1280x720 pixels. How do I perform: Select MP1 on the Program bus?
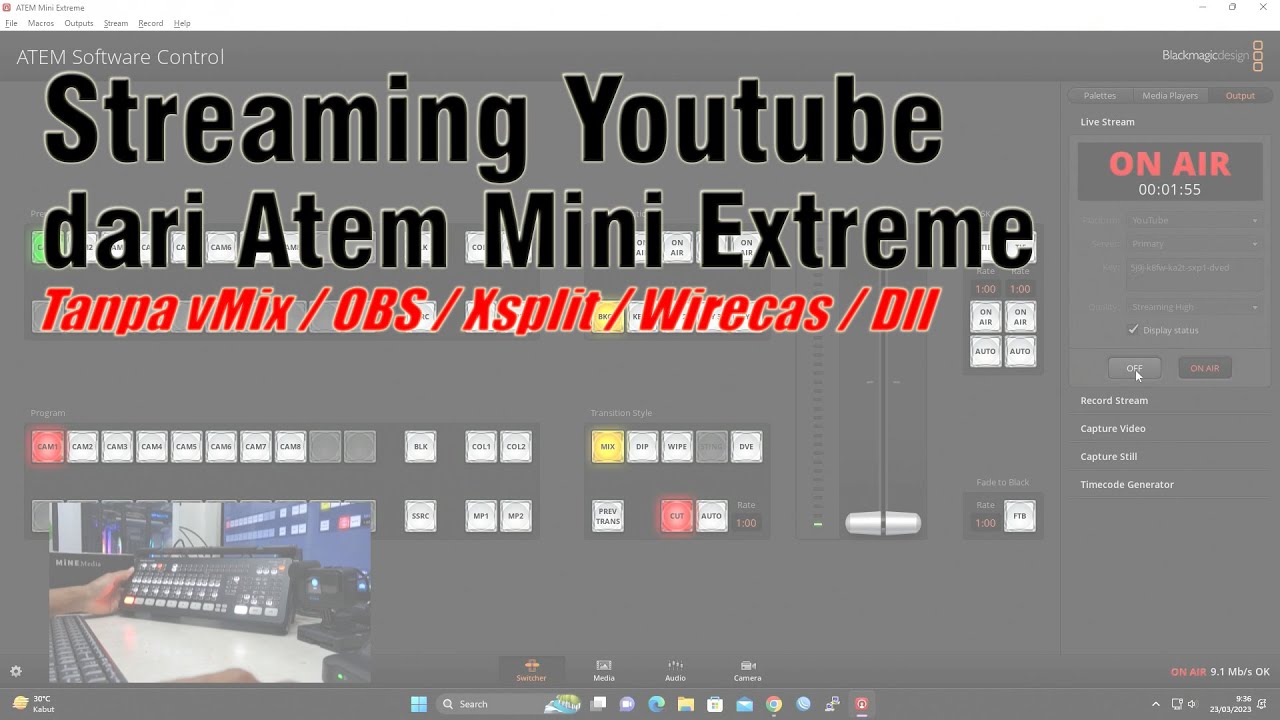(481, 516)
